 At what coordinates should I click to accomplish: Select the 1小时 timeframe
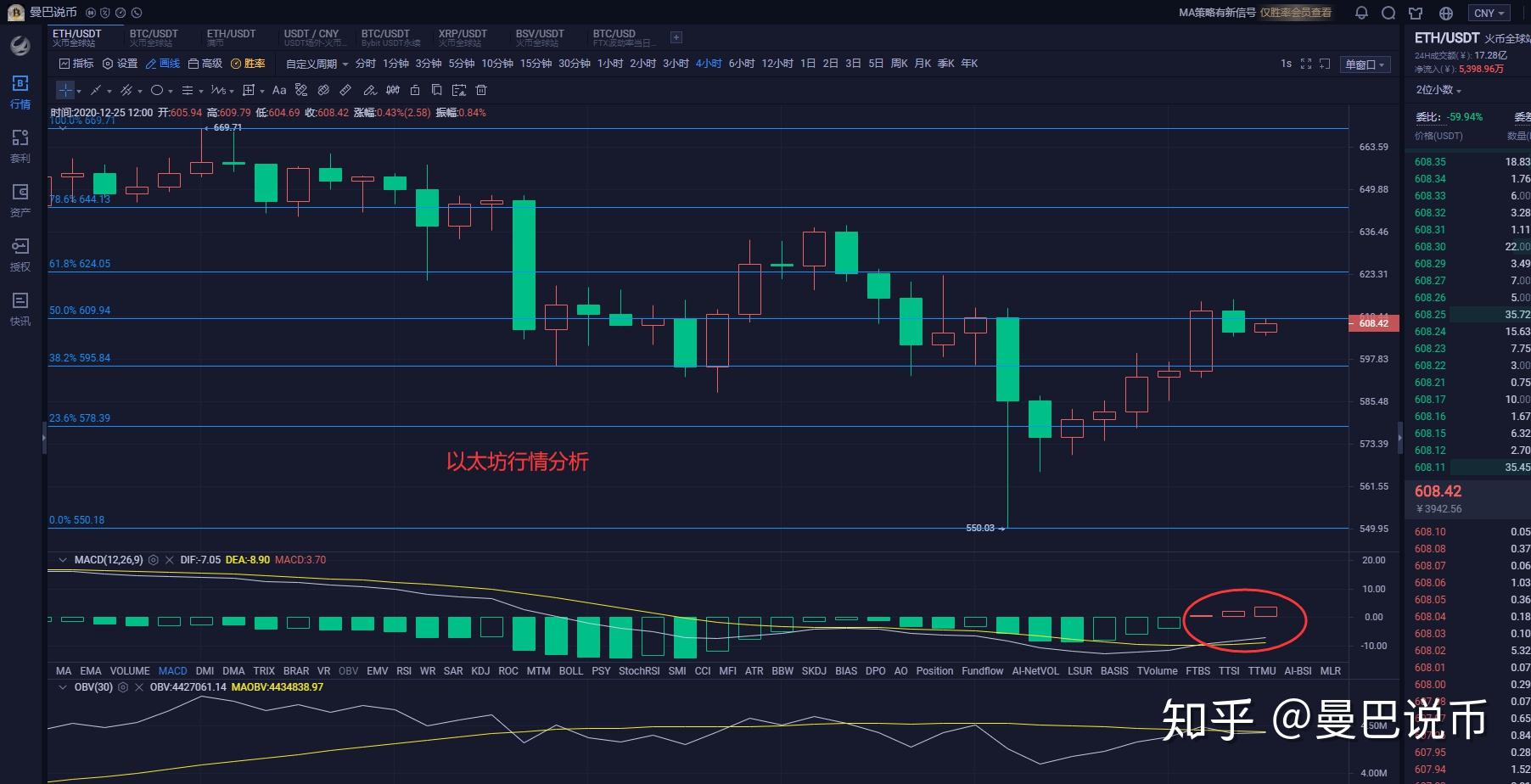point(610,64)
